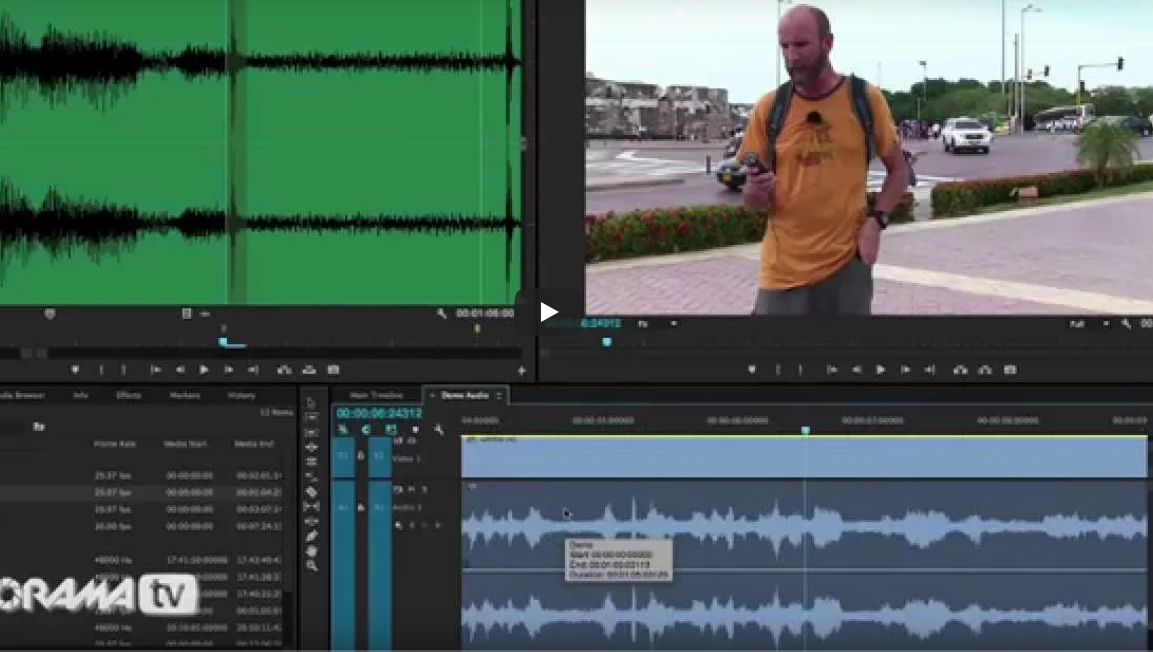Choose the Selection arrow tool
Image resolution: width=1153 pixels, height=652 pixels.
pos(311,402)
